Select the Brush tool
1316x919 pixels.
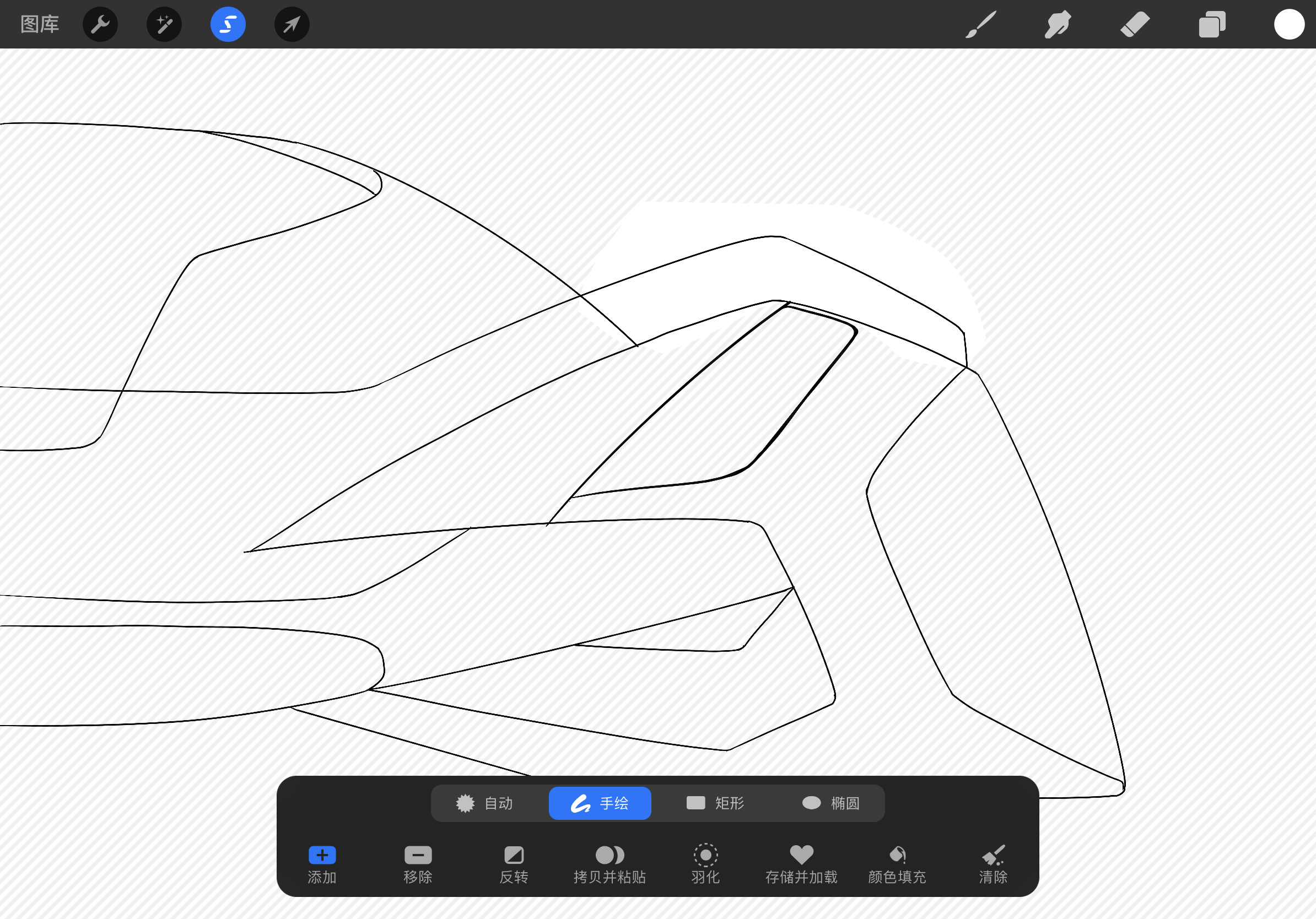980,24
